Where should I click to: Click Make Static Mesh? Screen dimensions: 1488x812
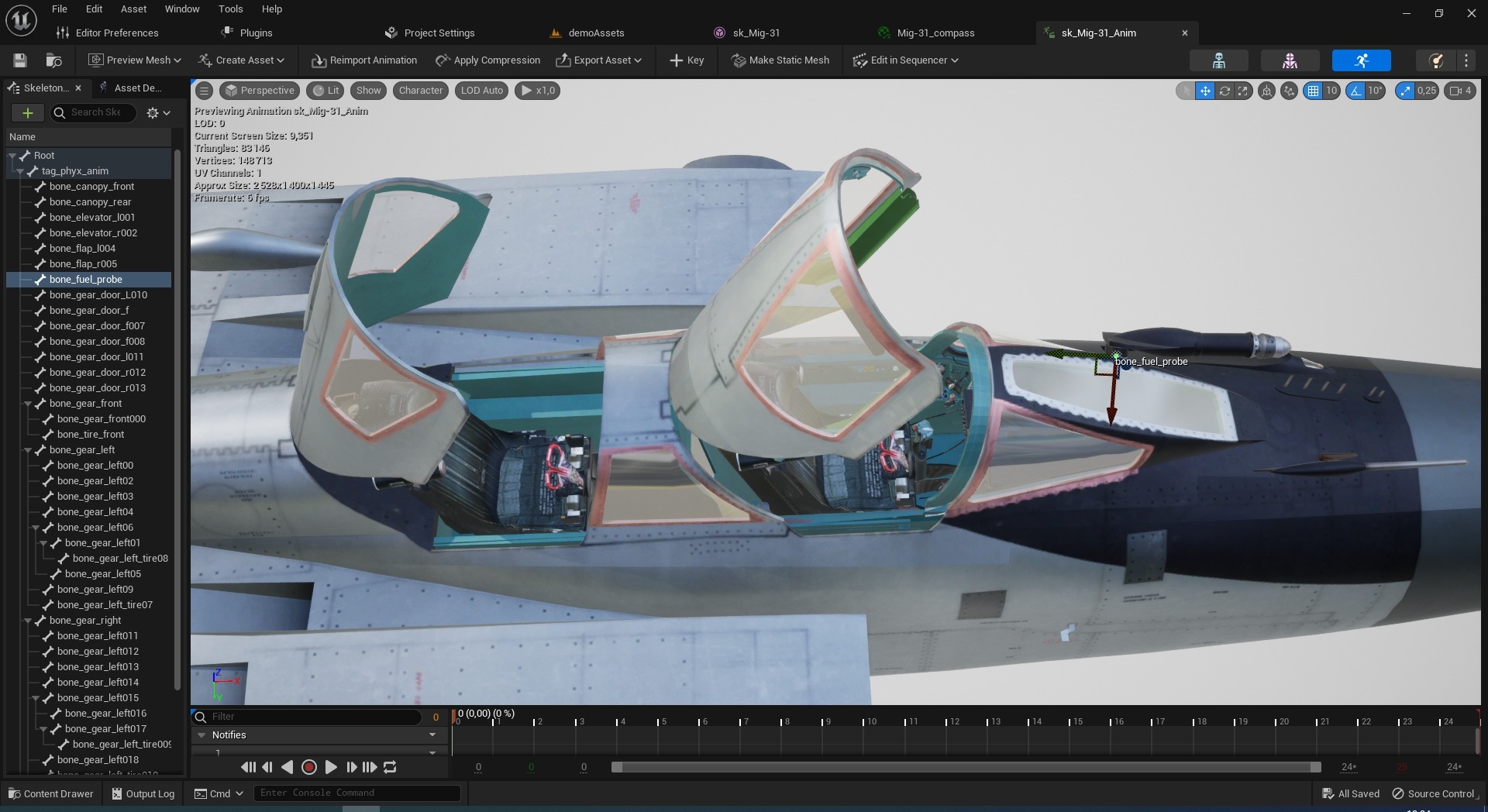click(780, 60)
